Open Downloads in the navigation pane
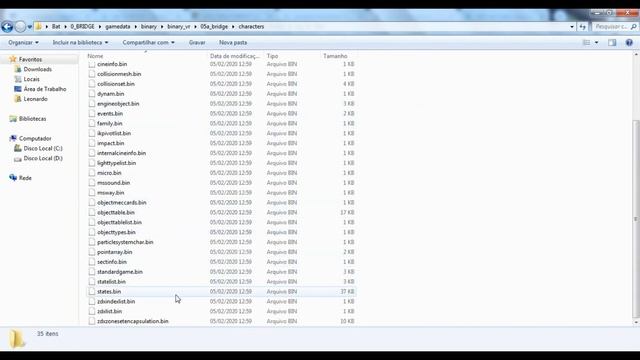The width and height of the screenshot is (640, 360). [x=38, y=69]
